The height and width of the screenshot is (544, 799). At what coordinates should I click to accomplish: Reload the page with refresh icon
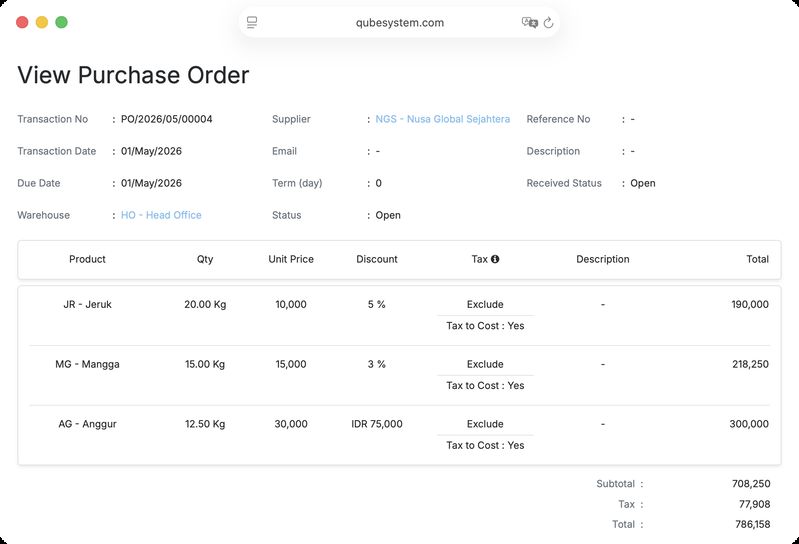pyautogui.click(x=548, y=22)
